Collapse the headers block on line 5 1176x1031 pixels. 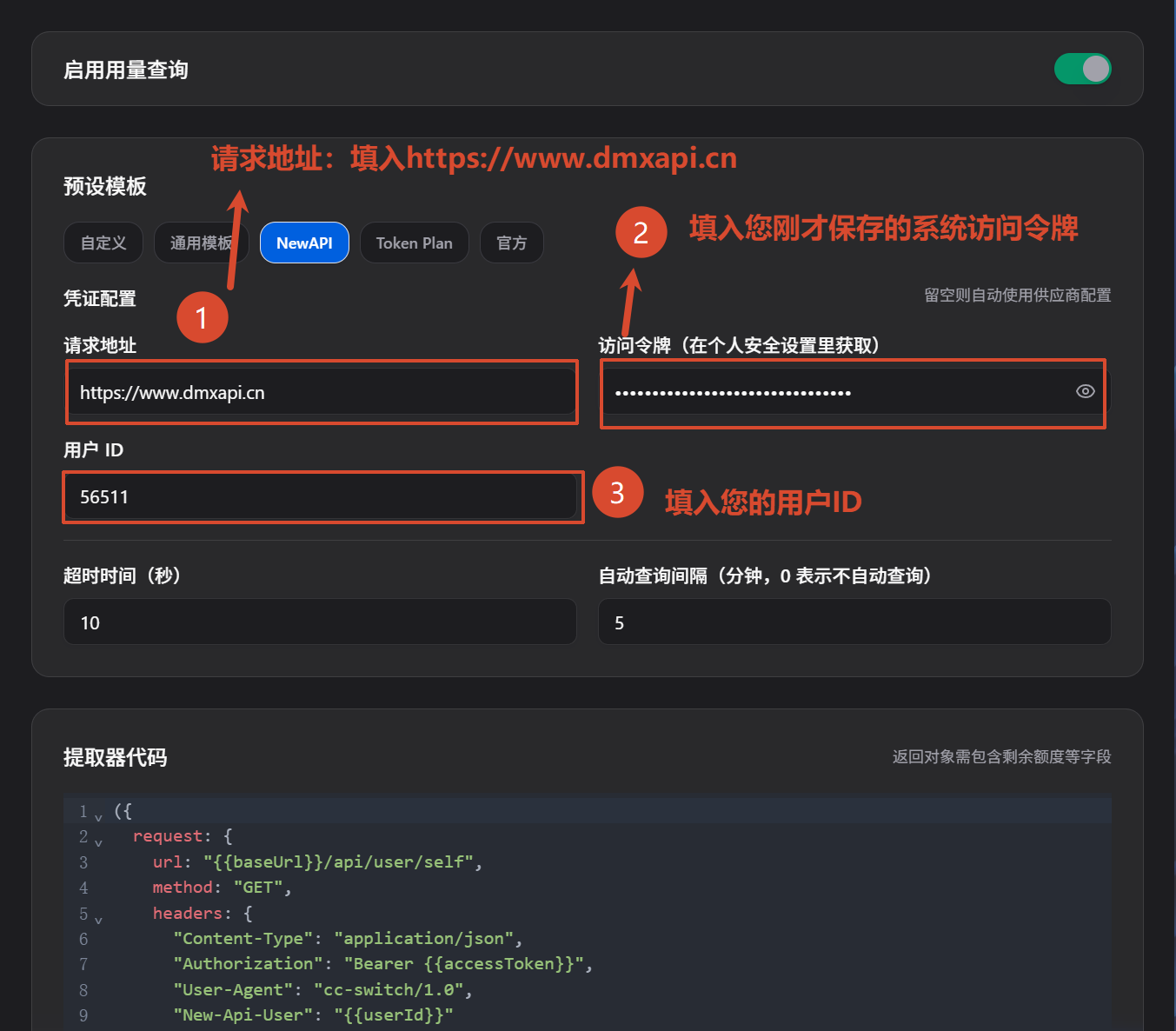point(98,919)
